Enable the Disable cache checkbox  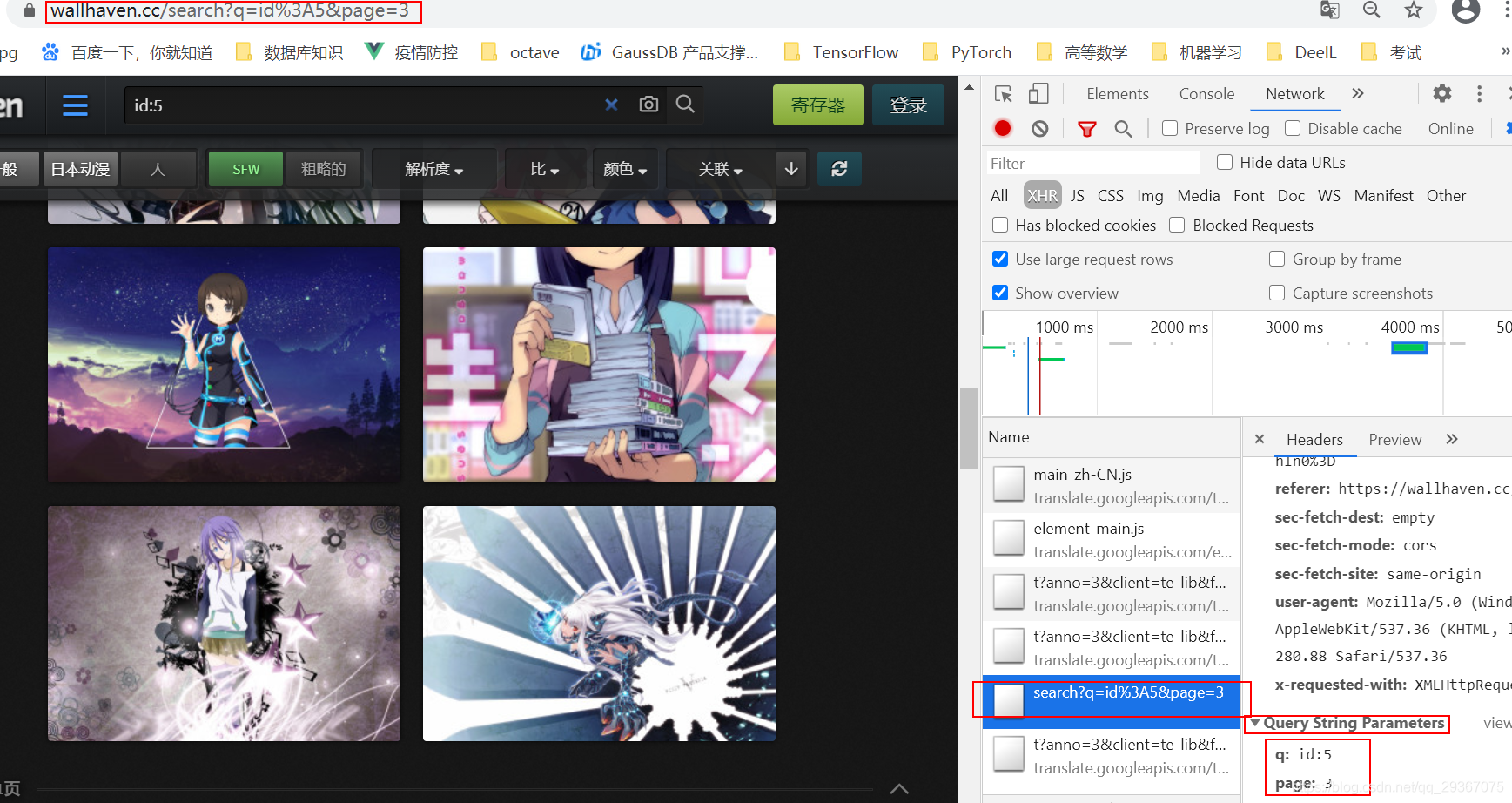tap(1293, 128)
